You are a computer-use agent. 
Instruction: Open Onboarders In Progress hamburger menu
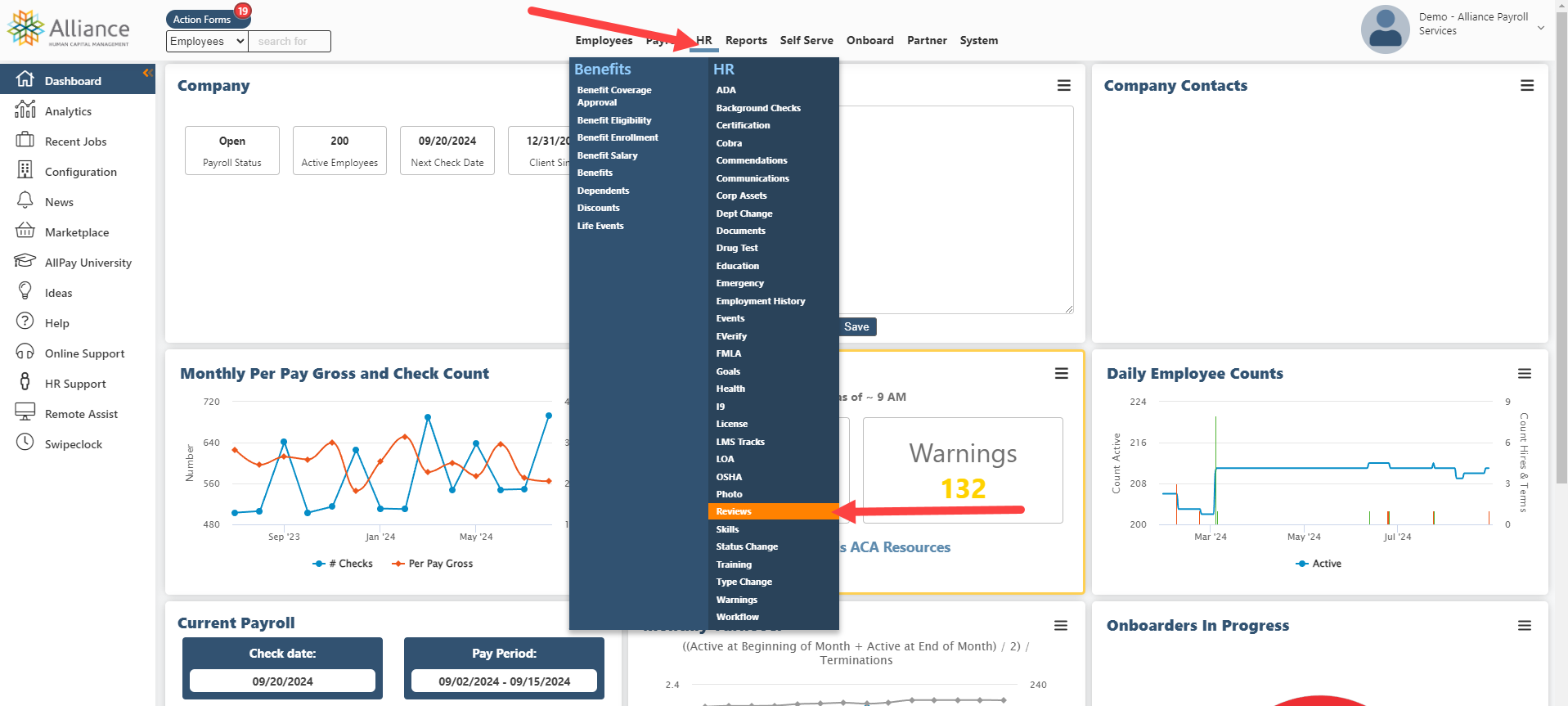point(1525,625)
